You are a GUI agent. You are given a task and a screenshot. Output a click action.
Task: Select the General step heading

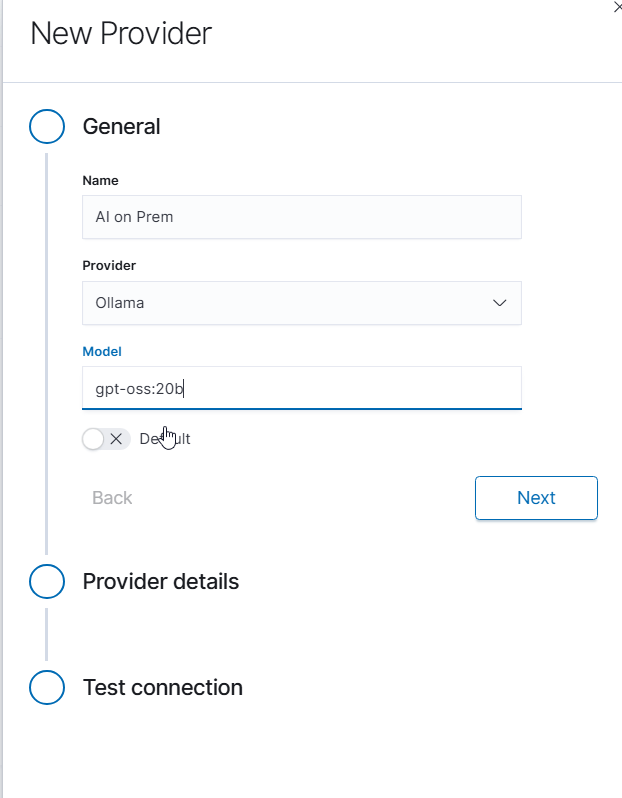pos(121,127)
